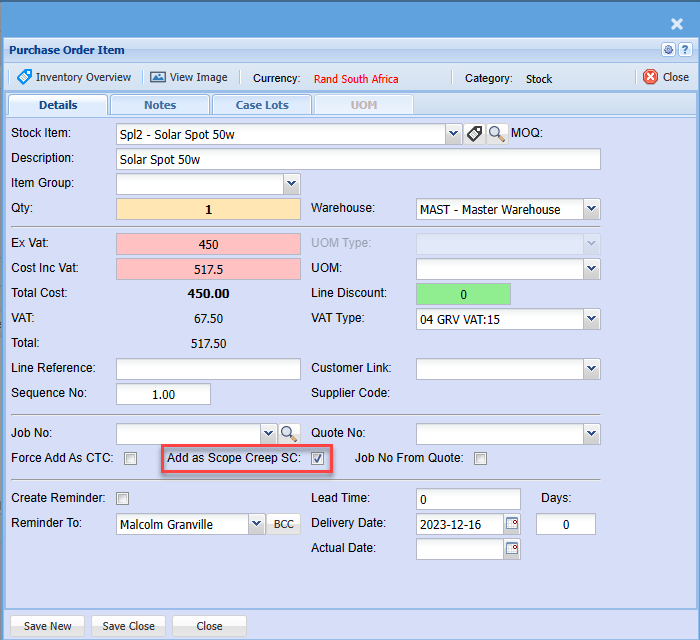Screen dimensions: 700x640
Task: Click the settings gear in title bar
Action: click(x=668, y=50)
